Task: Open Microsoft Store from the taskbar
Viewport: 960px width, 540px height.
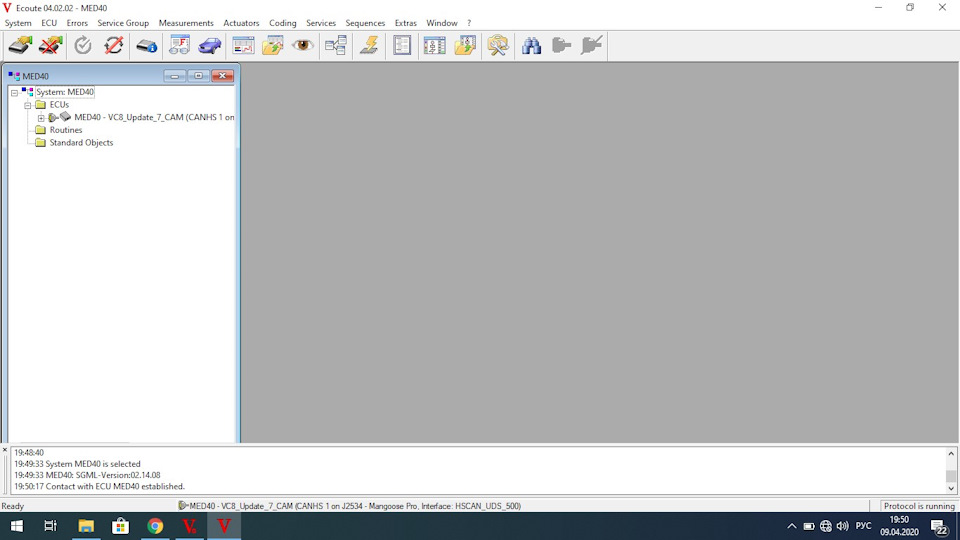Action: 121,526
